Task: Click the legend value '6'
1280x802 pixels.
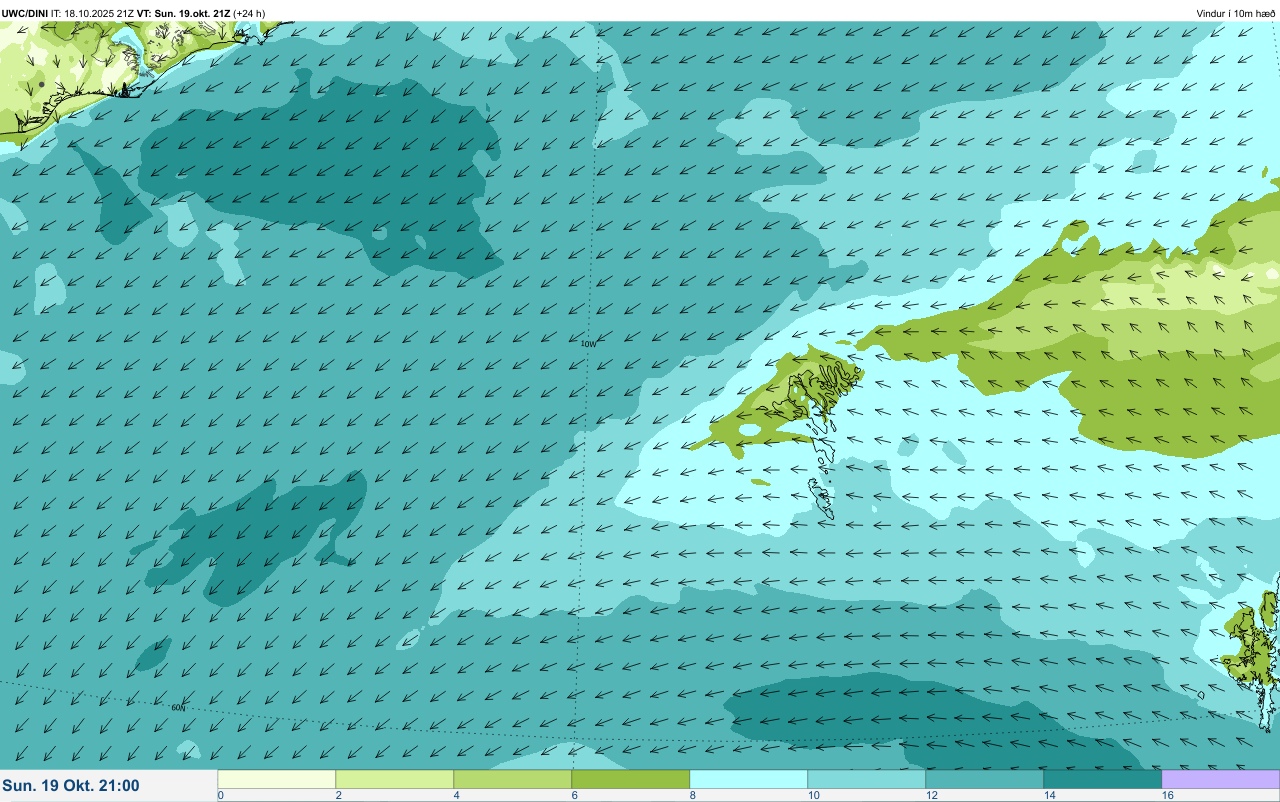Action: [x=575, y=795]
